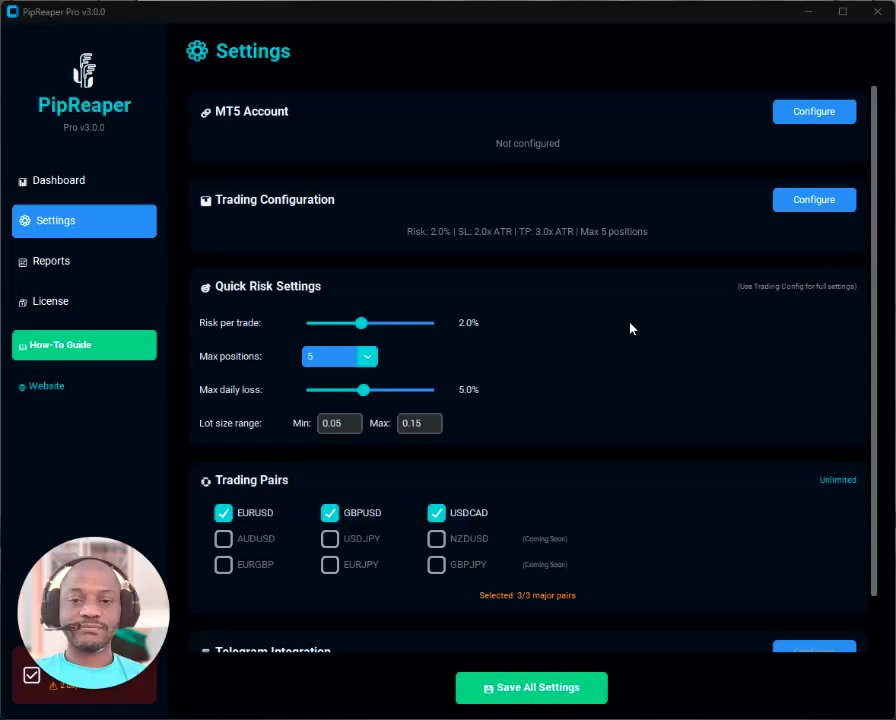Click the Pro v3.0.0 version label

84,127
